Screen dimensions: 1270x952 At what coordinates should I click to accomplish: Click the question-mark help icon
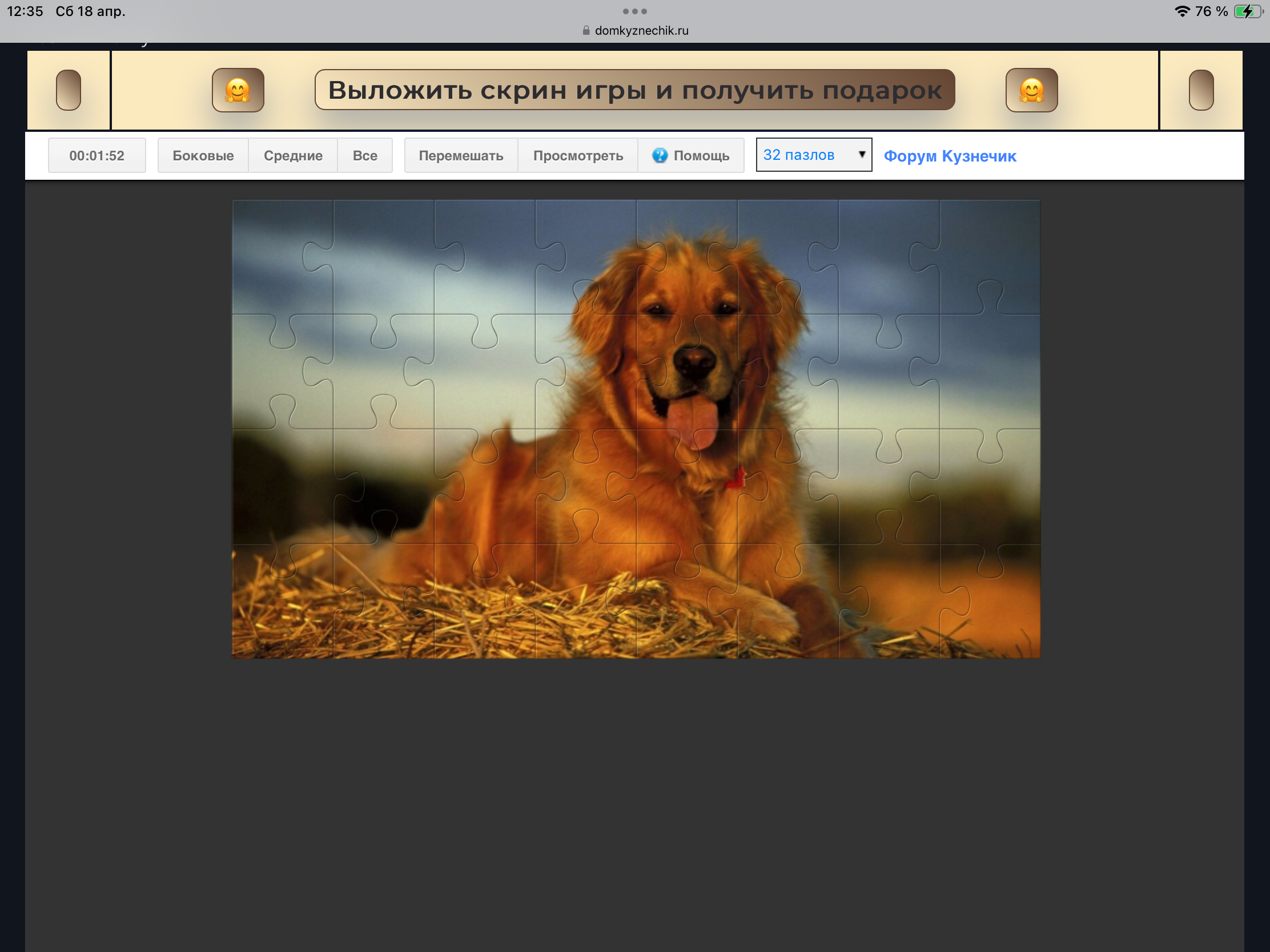[660, 155]
